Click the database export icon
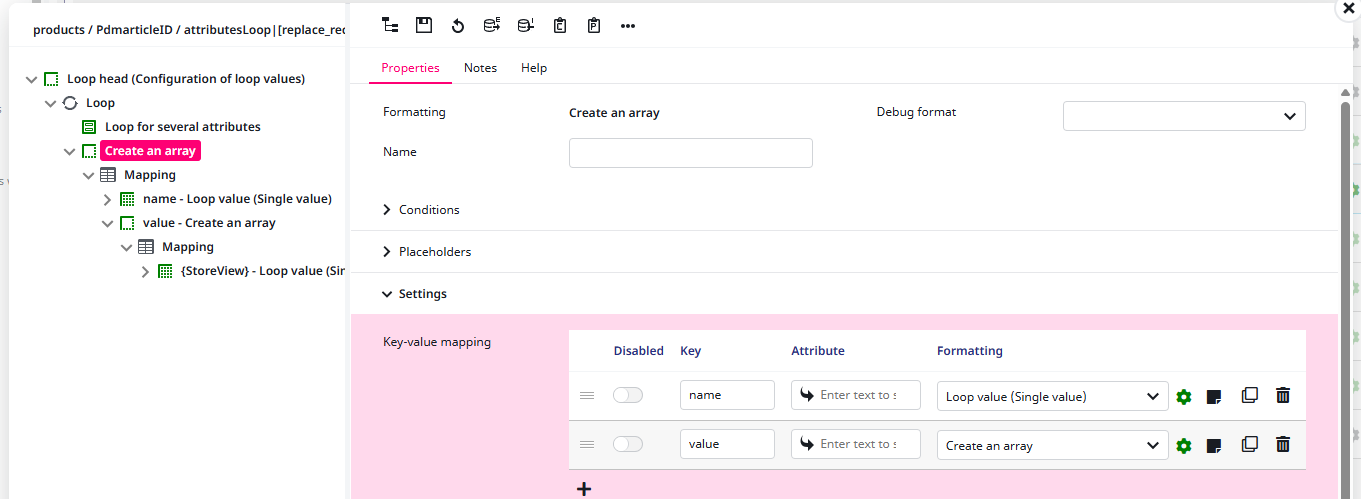Screen dimensions: 1361x499 point(492,26)
